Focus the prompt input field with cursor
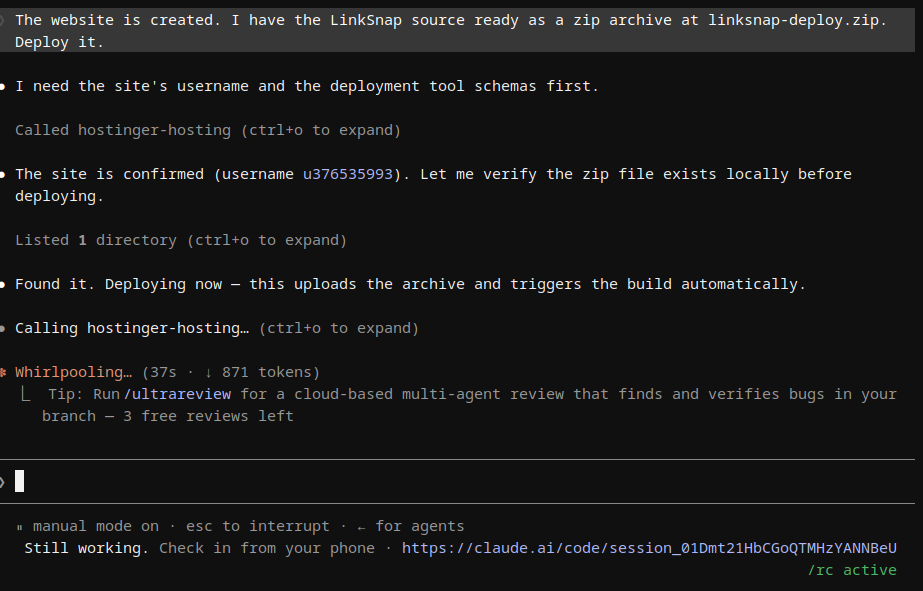 pos(457,482)
